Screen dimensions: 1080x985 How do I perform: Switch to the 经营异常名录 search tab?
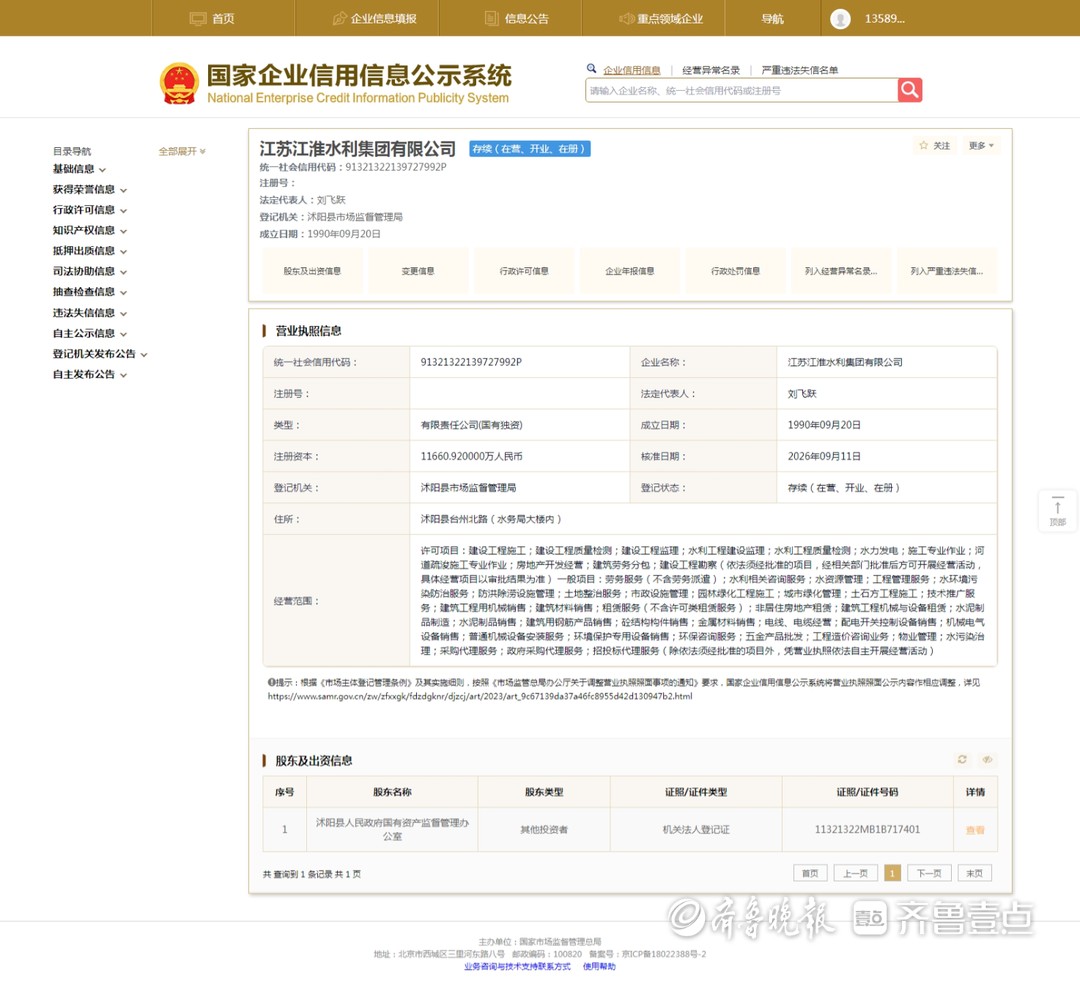pyautogui.click(x=711, y=70)
